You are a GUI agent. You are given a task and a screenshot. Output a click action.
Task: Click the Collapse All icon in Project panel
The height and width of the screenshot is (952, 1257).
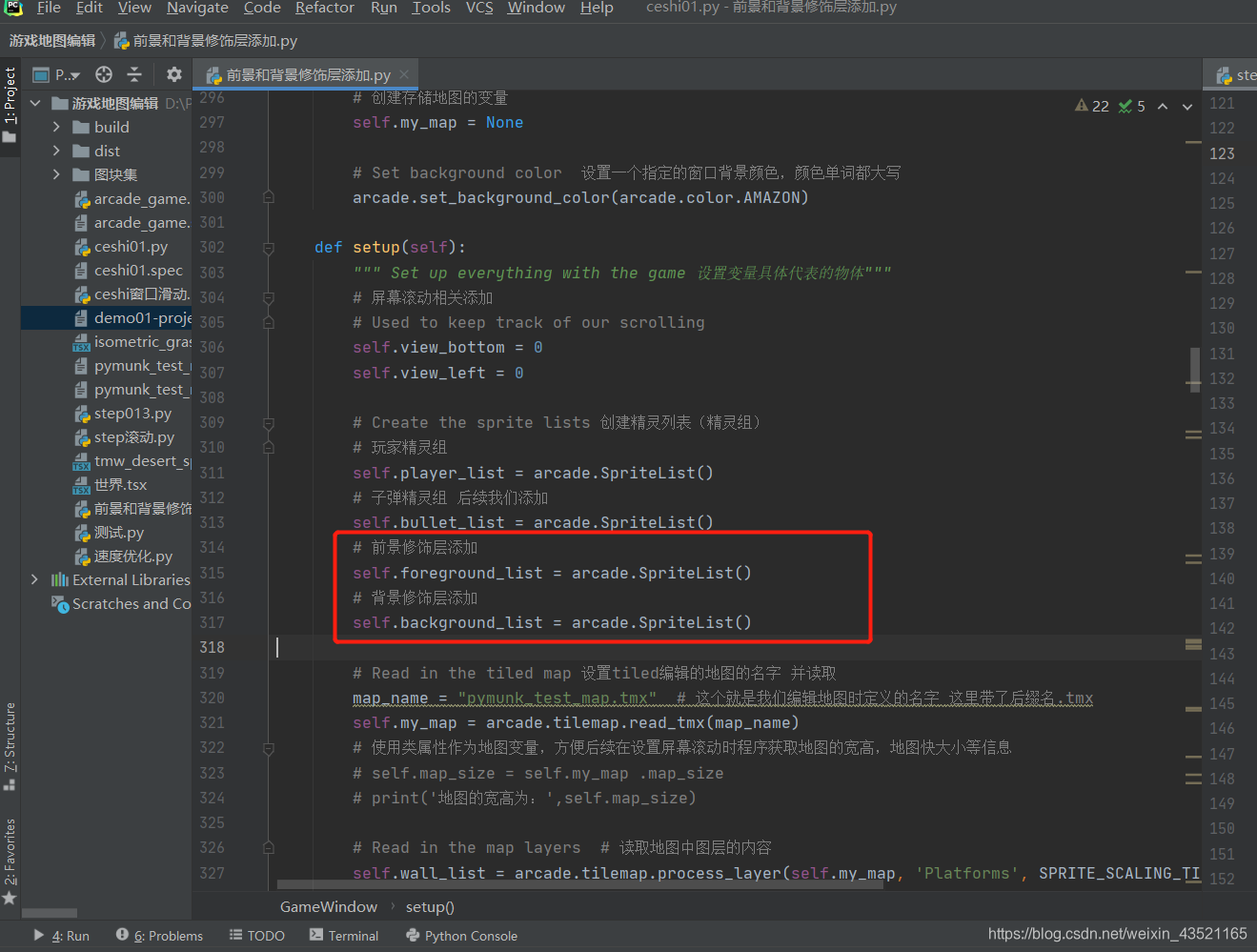click(134, 74)
